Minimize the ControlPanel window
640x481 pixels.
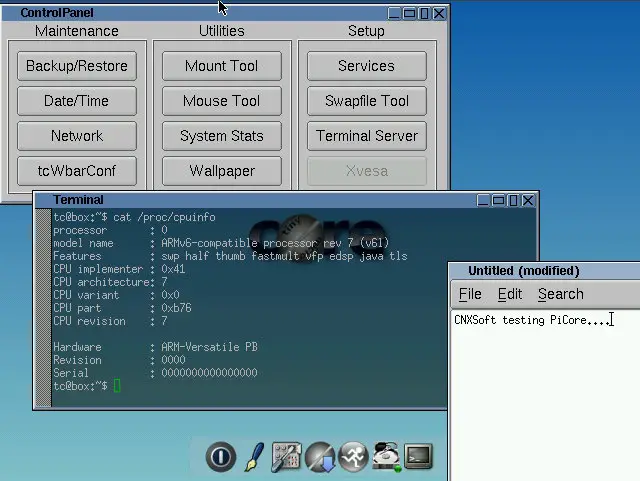click(394, 13)
